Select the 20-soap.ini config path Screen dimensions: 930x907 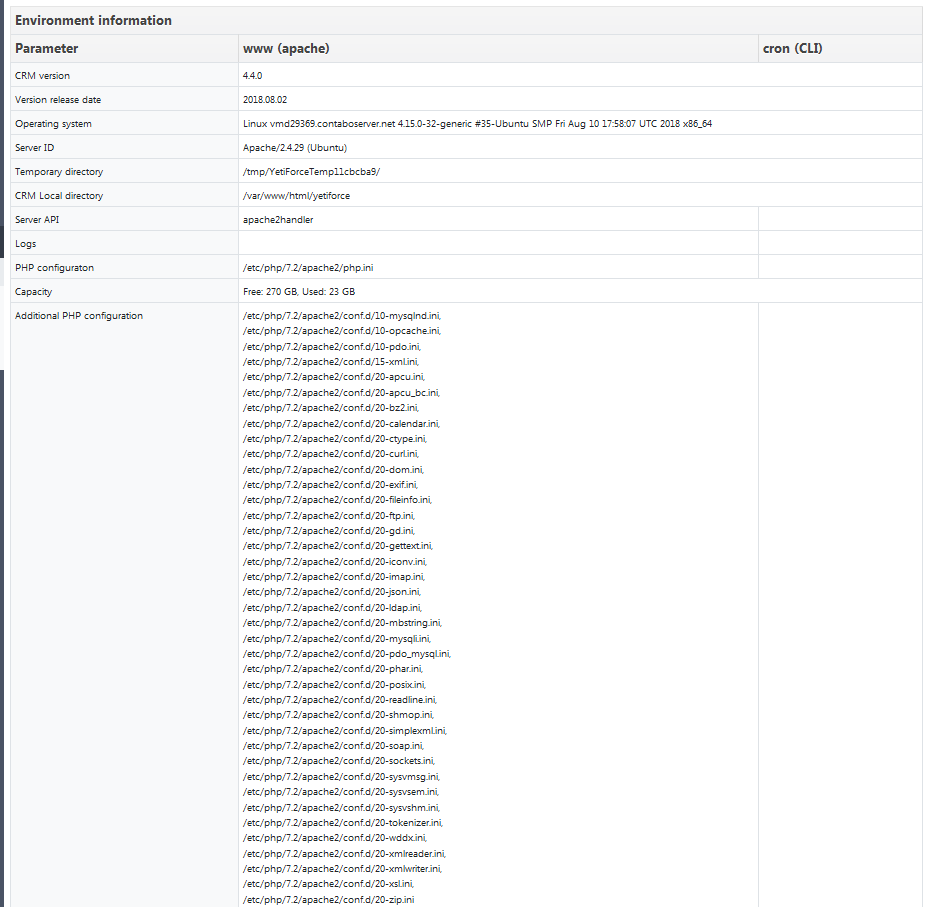click(333, 746)
